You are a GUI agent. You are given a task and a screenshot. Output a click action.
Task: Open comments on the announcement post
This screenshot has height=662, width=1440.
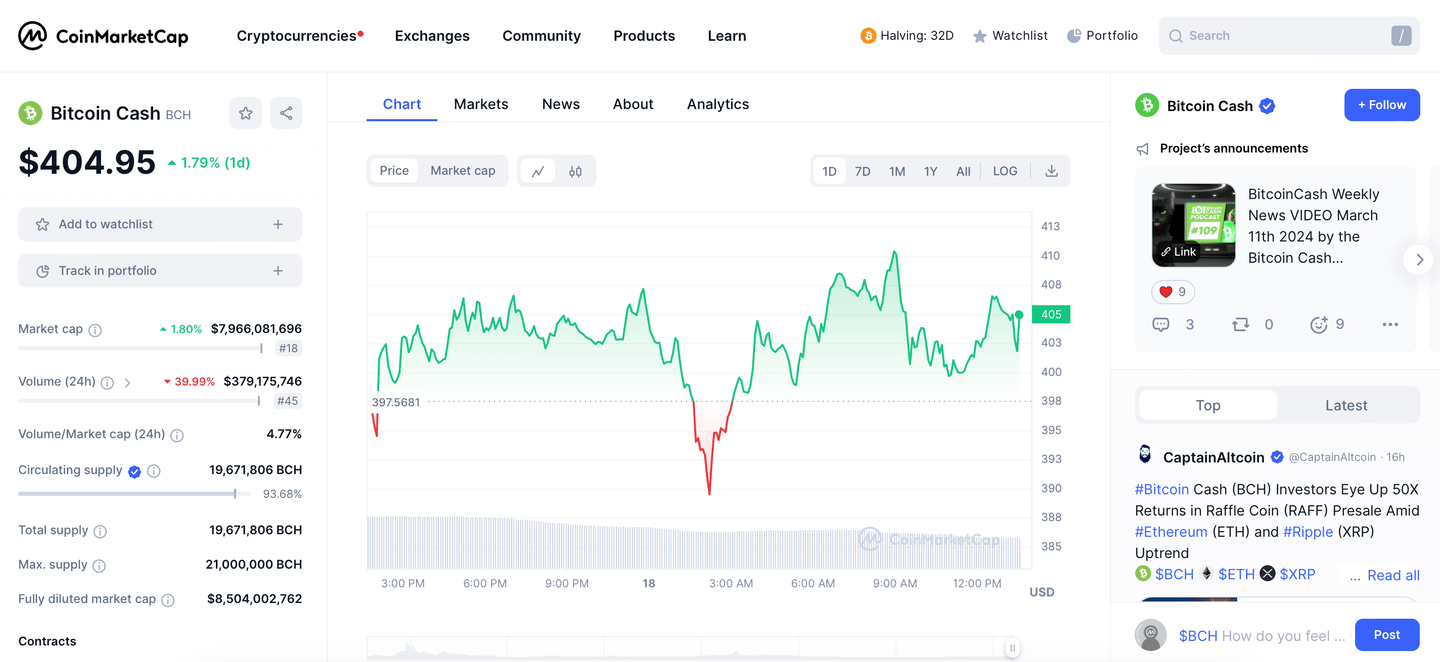click(1161, 323)
